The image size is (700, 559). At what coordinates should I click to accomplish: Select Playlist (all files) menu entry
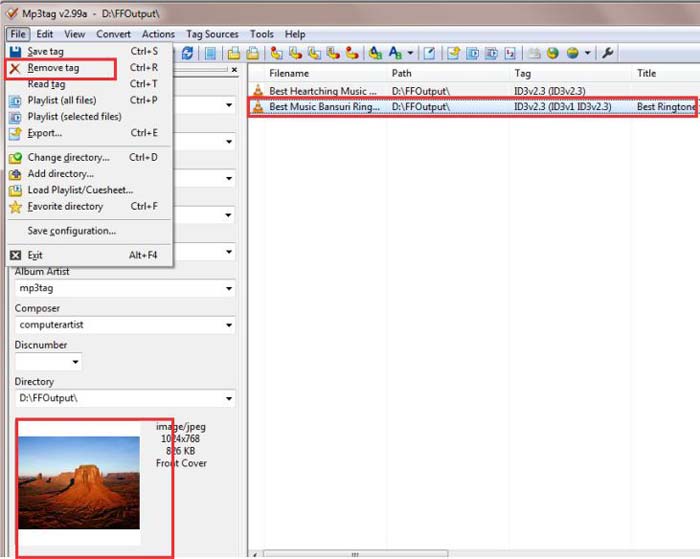[89, 100]
